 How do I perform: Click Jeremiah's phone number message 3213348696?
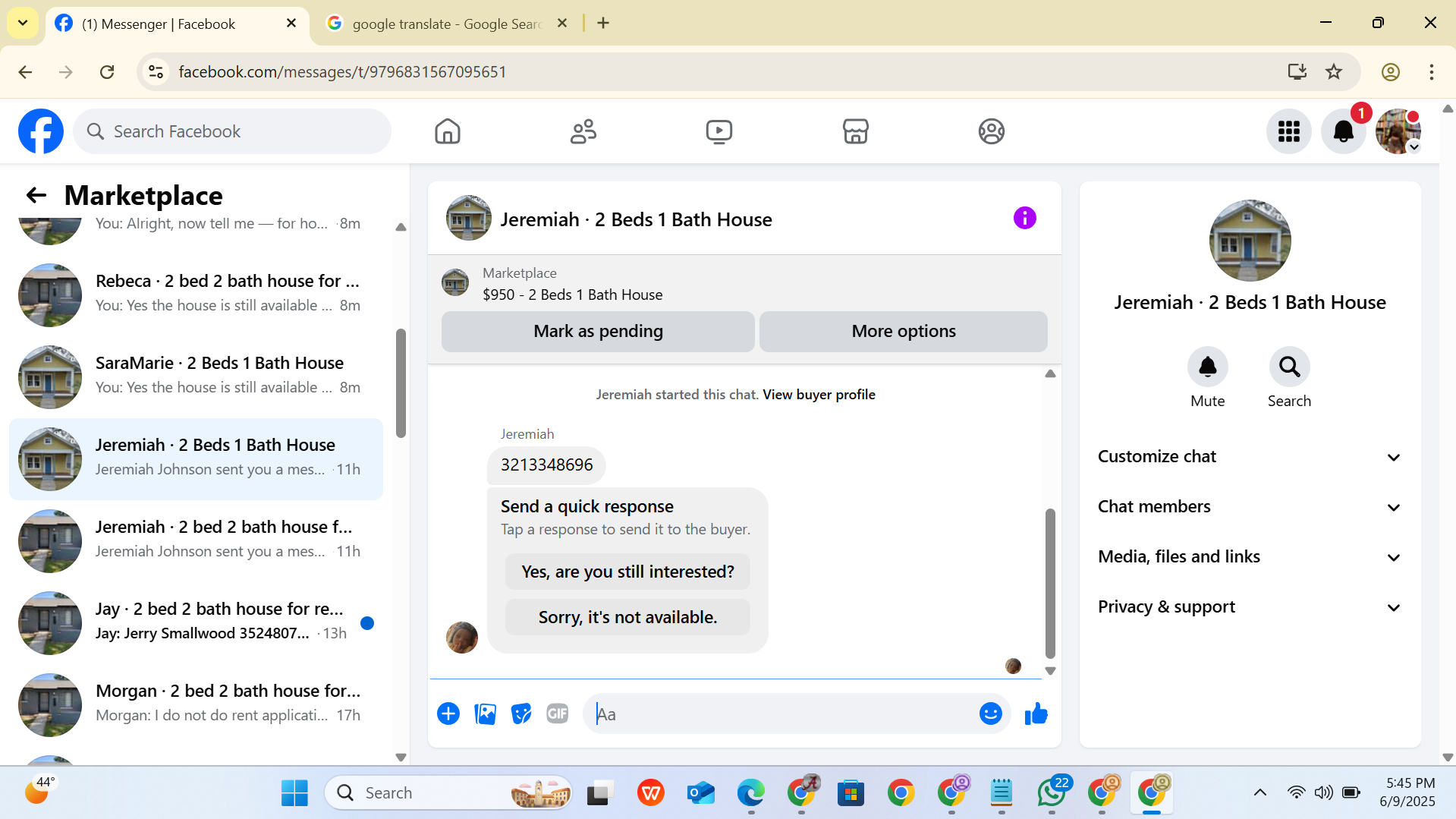click(x=546, y=465)
